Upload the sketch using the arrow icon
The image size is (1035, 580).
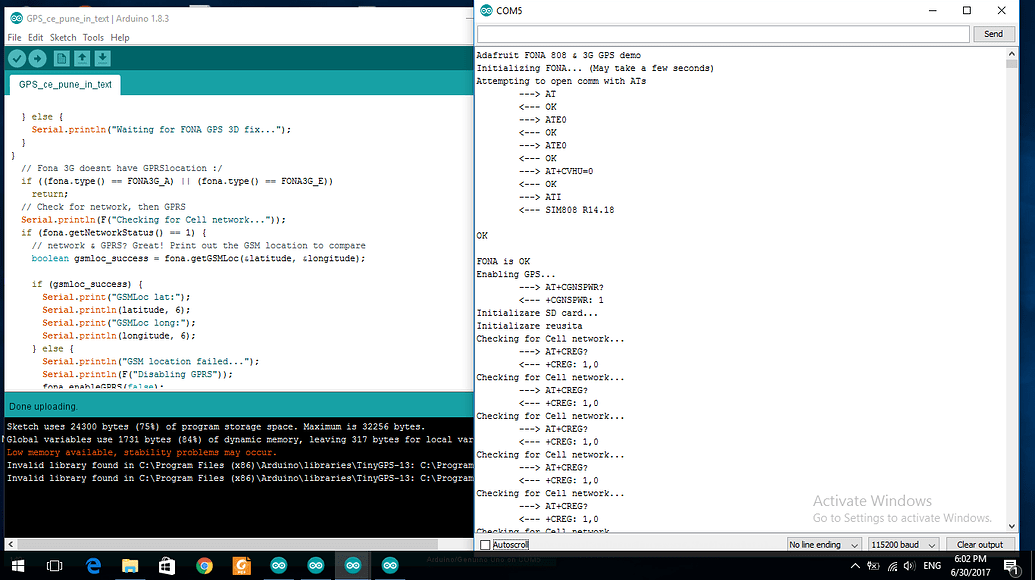coord(37,58)
